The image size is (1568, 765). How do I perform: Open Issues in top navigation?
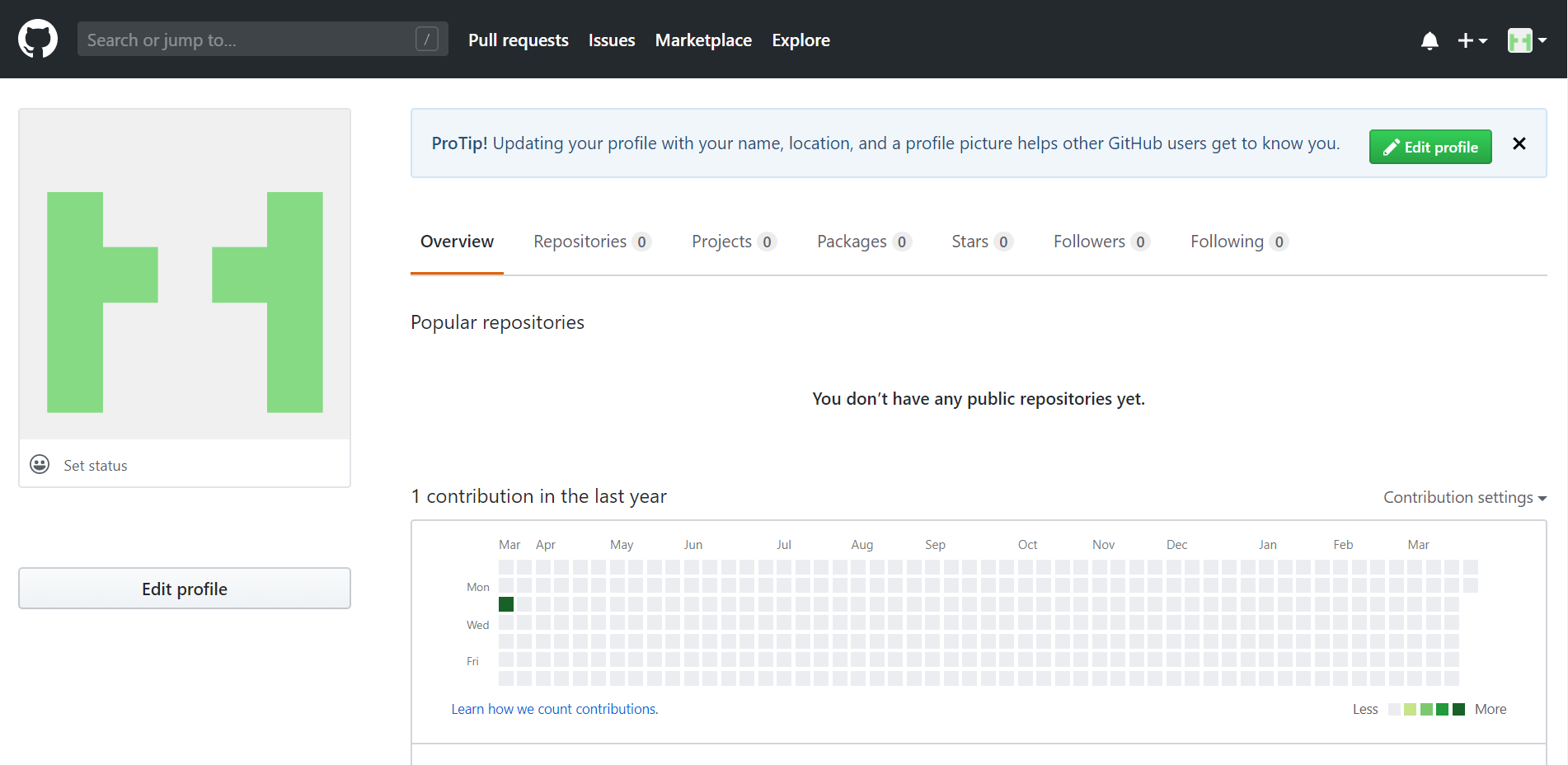coord(612,40)
